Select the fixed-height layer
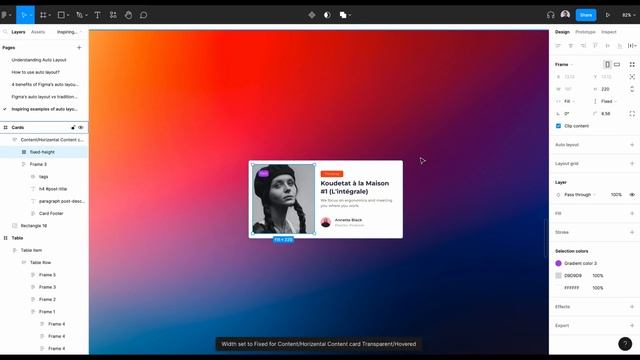The width and height of the screenshot is (640, 360). [44, 152]
